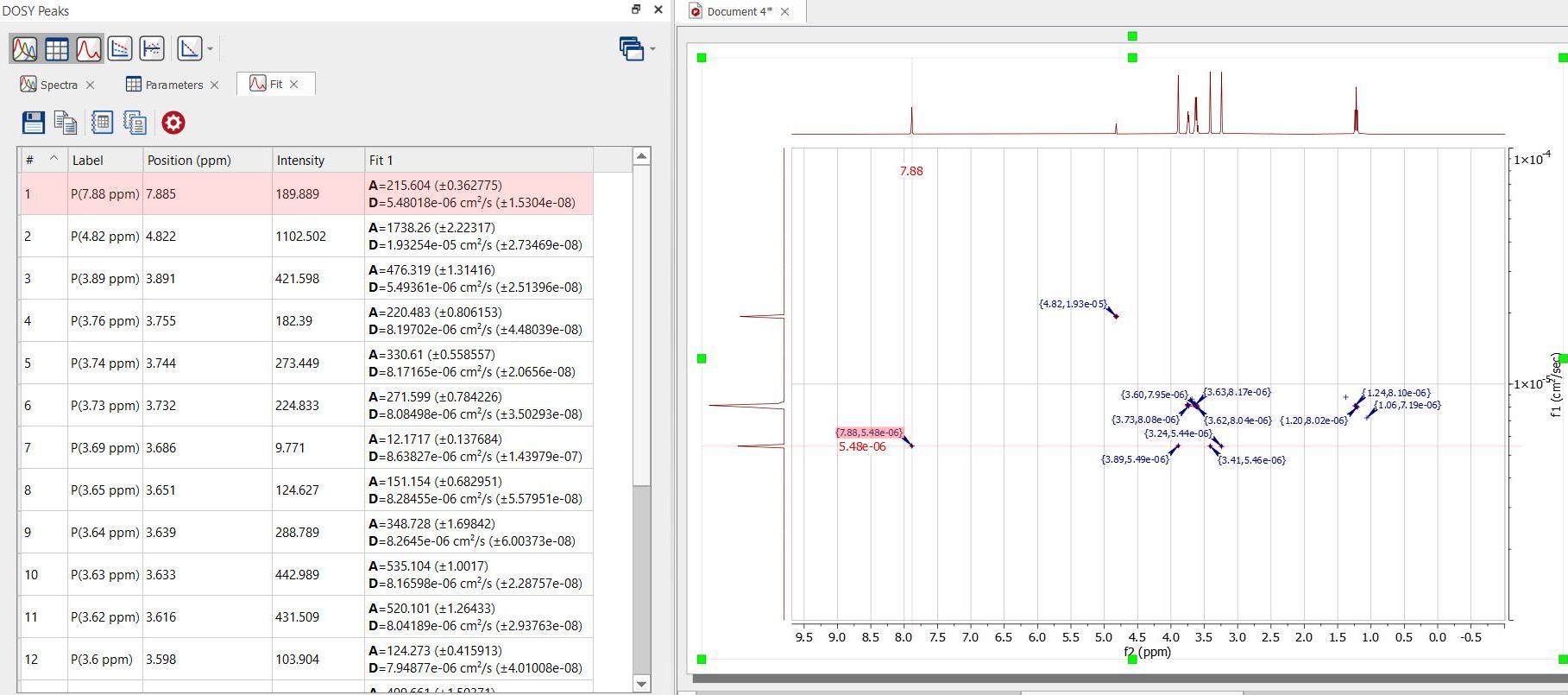Screen dimensions: 1568x695
Task: Click the {1.06,7.19e-06} peak label
Action: pyautogui.click(x=1407, y=405)
